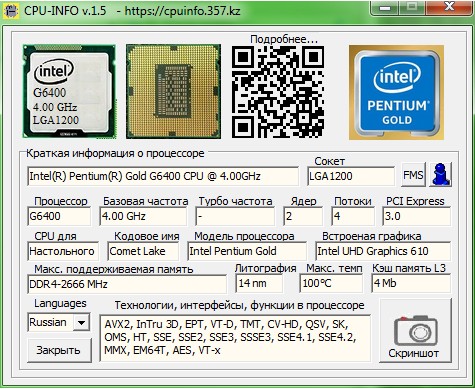The image size is (475, 389).
Task: Click the Intel G6400 processor top image
Action: coord(69,91)
